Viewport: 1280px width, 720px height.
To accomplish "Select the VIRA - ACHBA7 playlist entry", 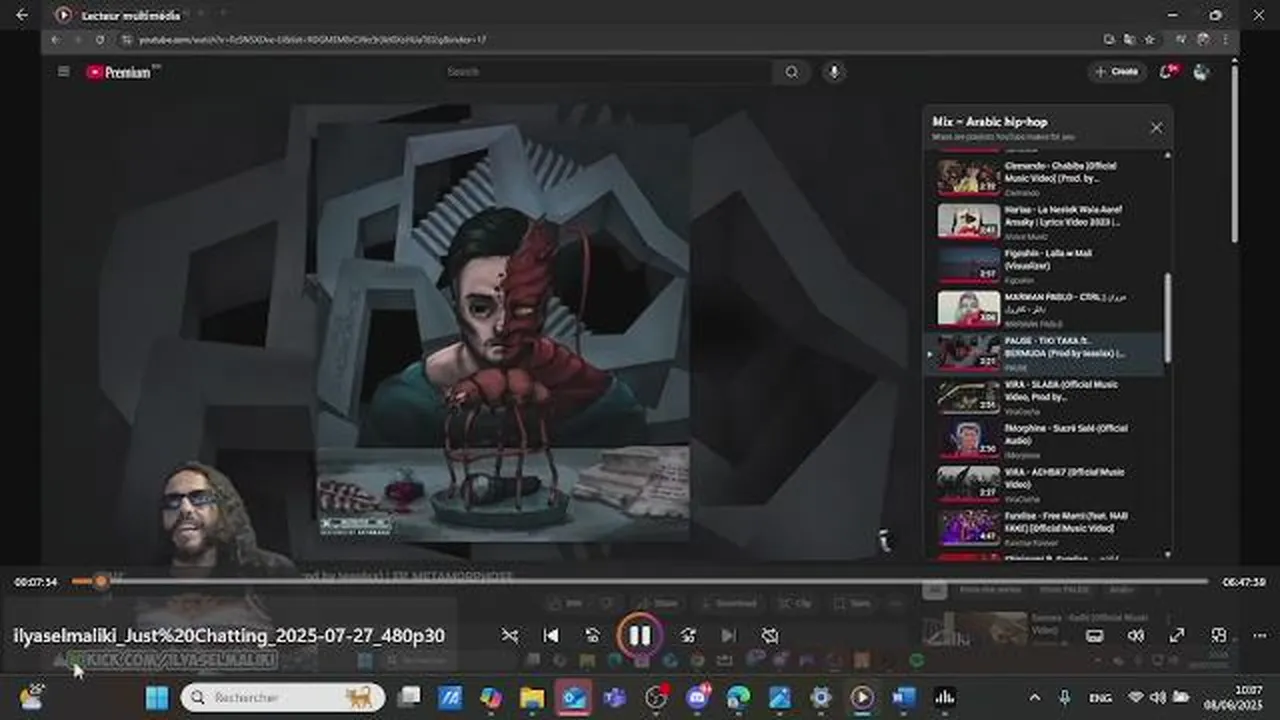I will 1043,484.
